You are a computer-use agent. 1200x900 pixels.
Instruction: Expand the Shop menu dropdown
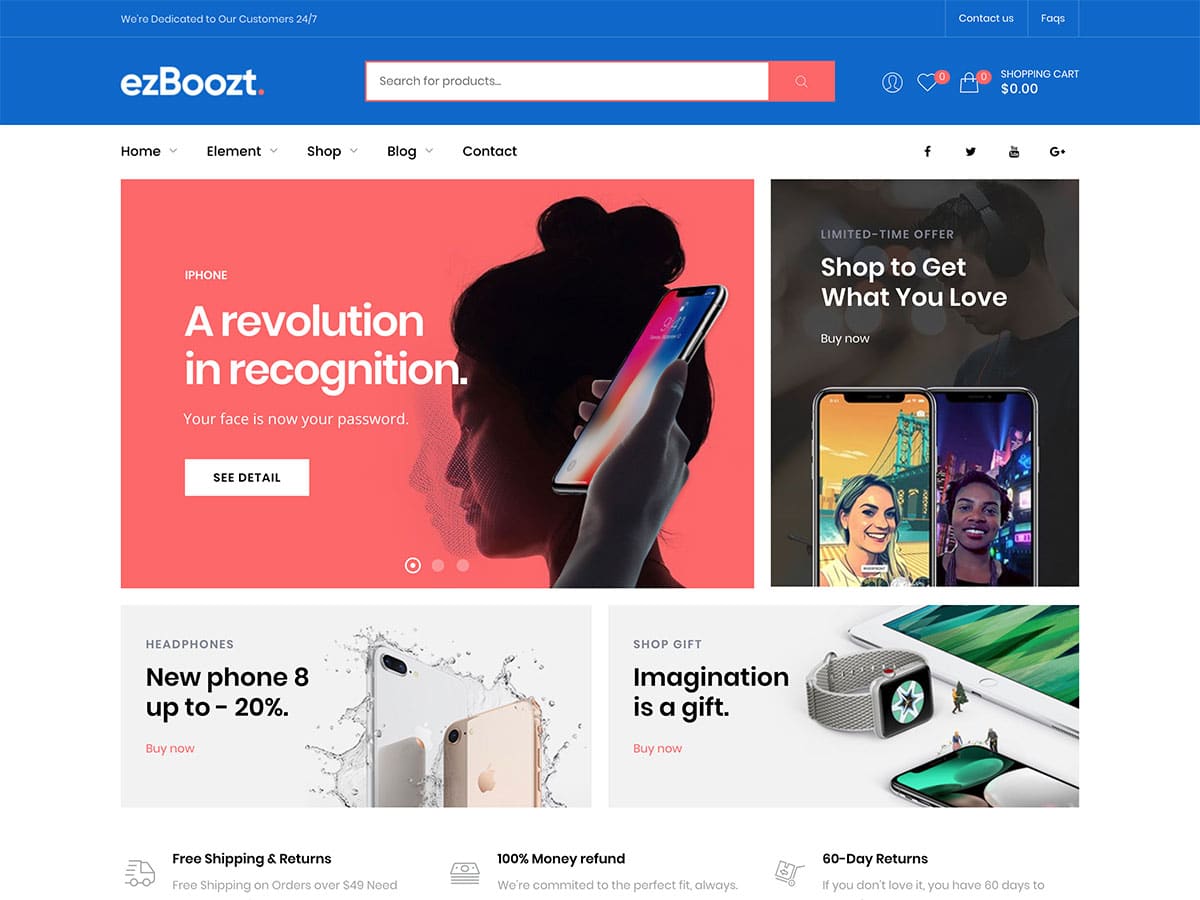coord(332,151)
